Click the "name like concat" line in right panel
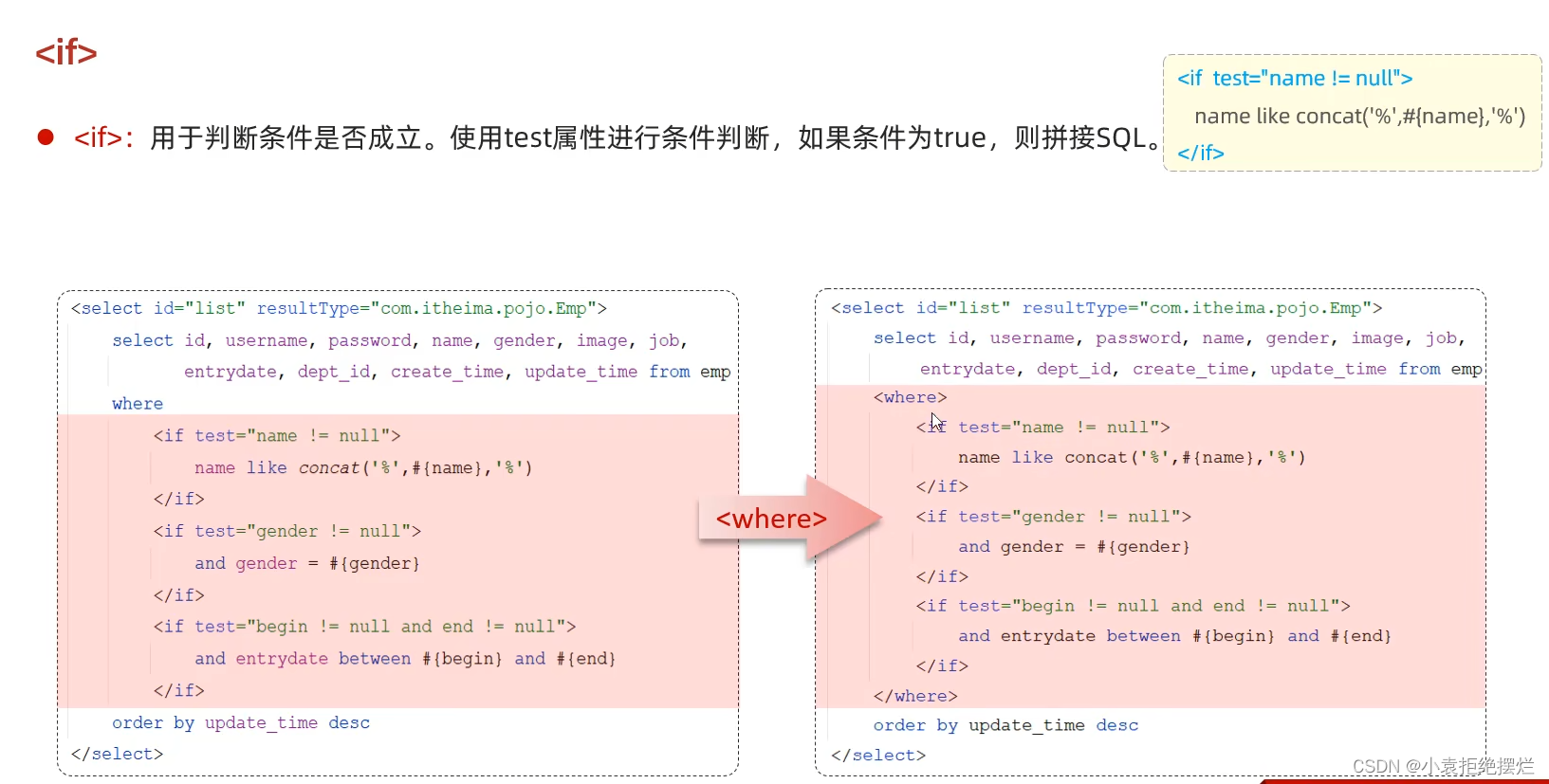 [1132, 457]
